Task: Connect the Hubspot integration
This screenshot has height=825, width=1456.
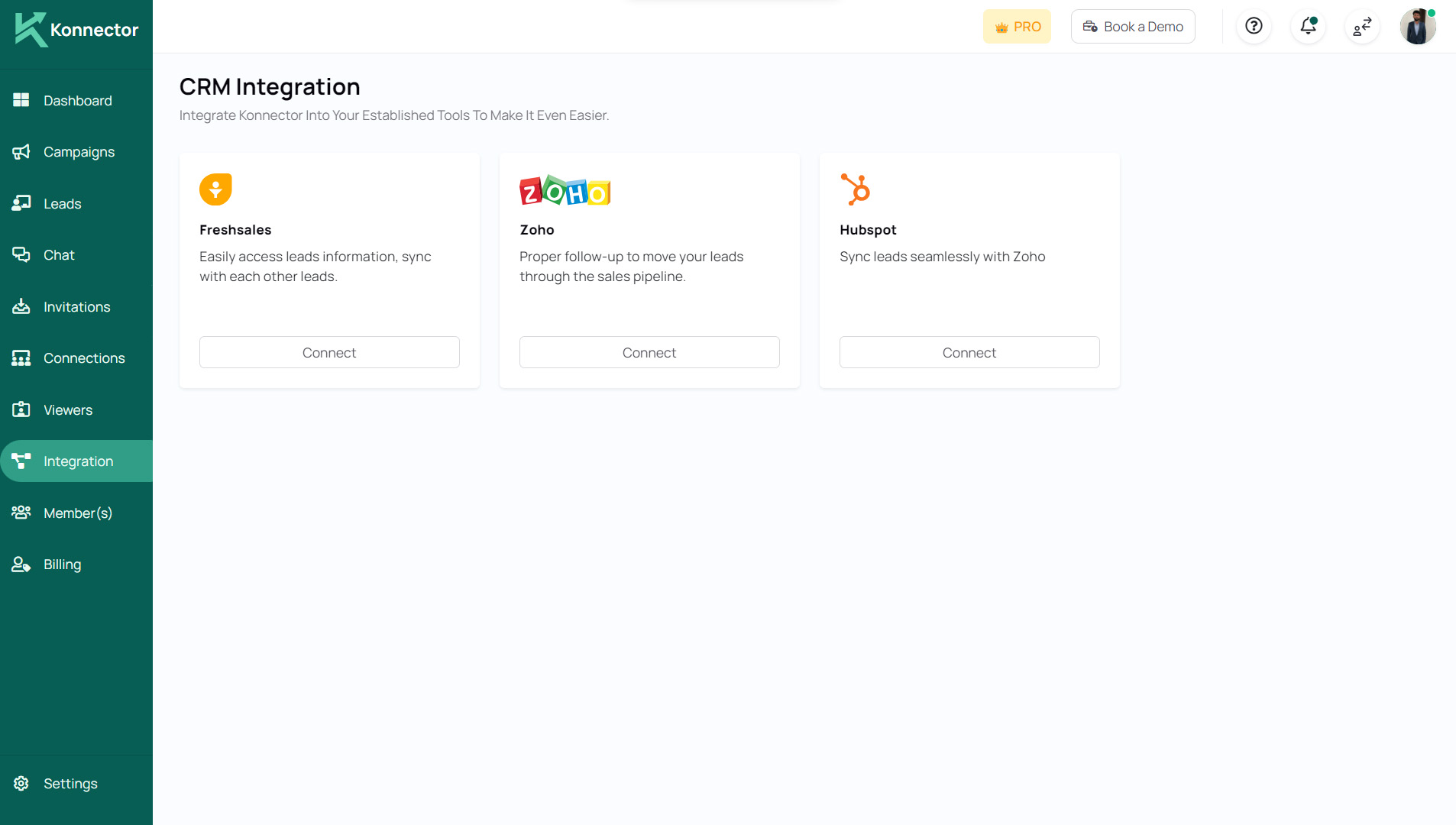Action: click(x=969, y=352)
